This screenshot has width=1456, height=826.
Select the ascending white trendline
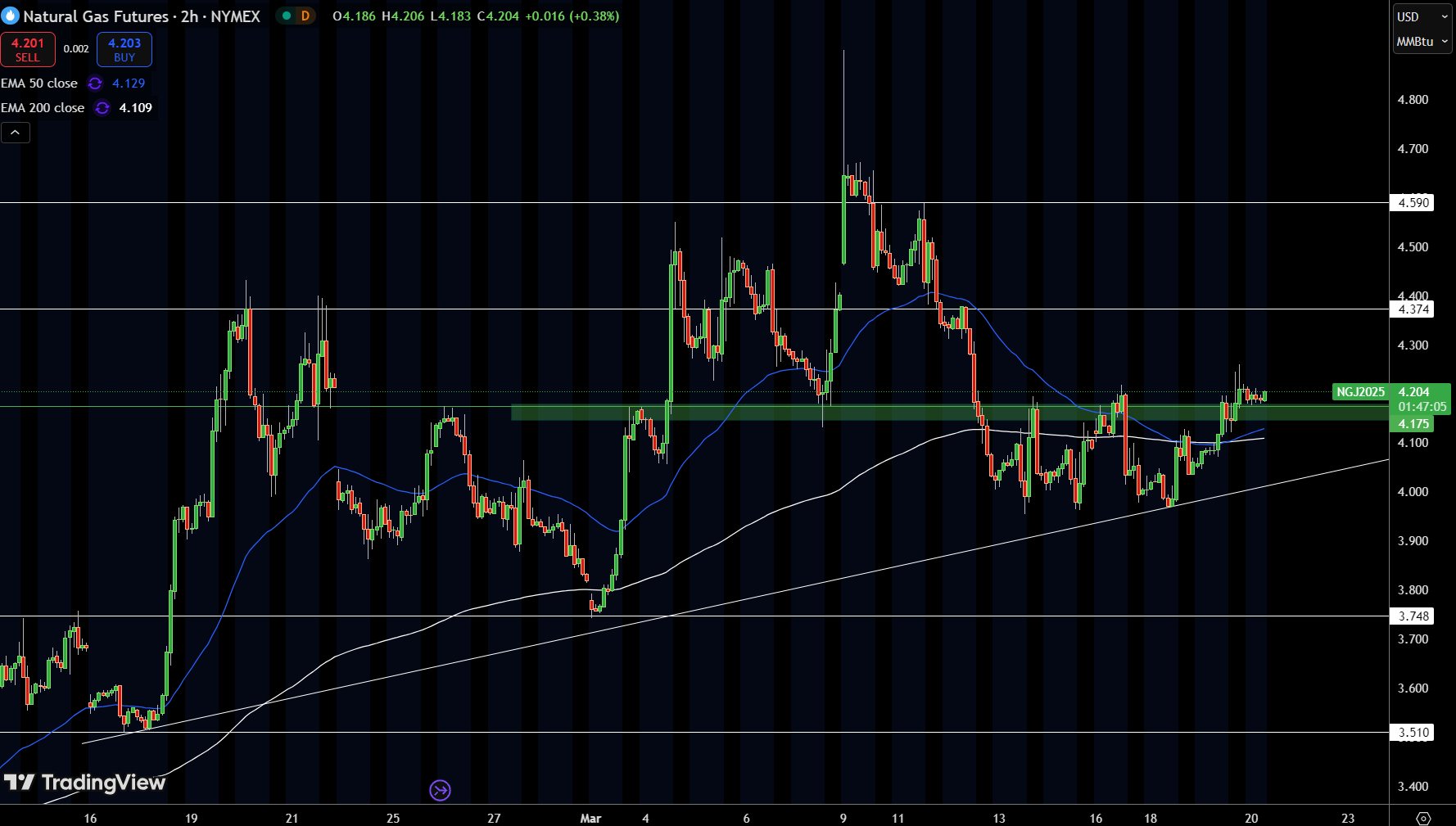click(735, 602)
